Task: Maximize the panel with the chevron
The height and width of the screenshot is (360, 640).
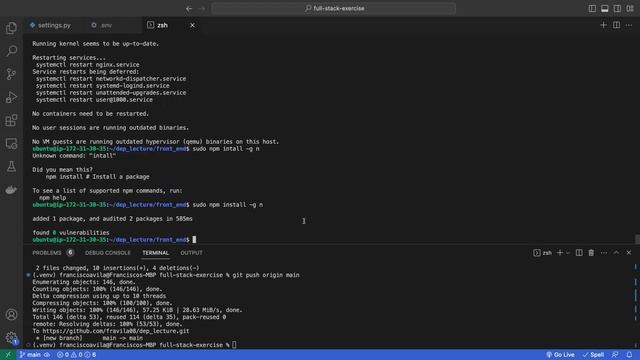Action: tap(616, 253)
